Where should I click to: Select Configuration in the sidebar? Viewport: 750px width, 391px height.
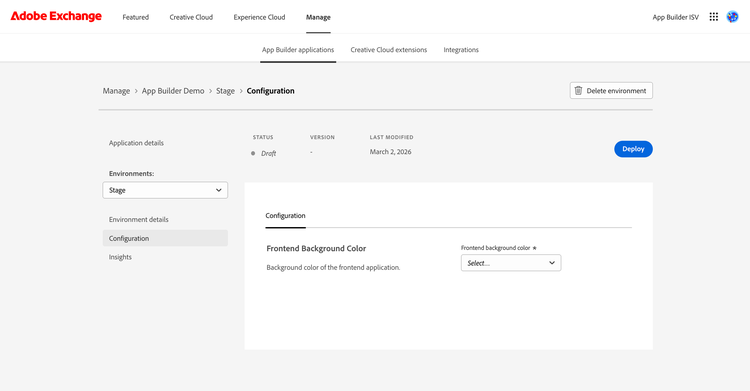165,238
